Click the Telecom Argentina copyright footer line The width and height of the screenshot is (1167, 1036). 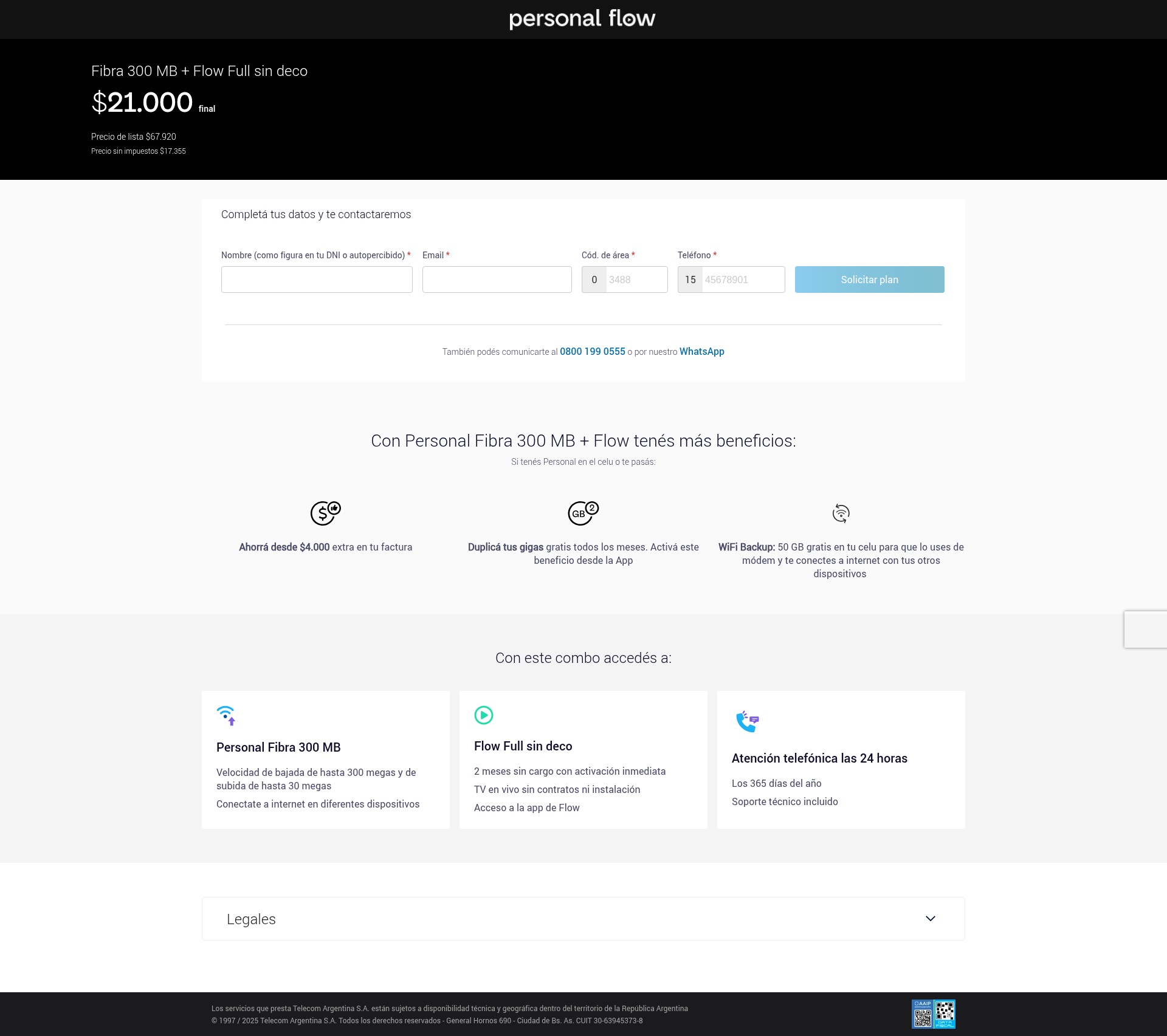tap(427, 1021)
